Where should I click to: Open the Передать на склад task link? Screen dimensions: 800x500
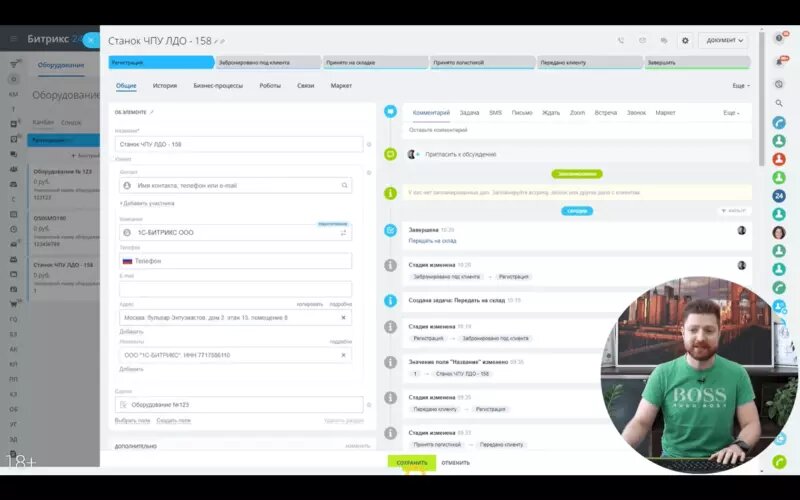point(432,241)
